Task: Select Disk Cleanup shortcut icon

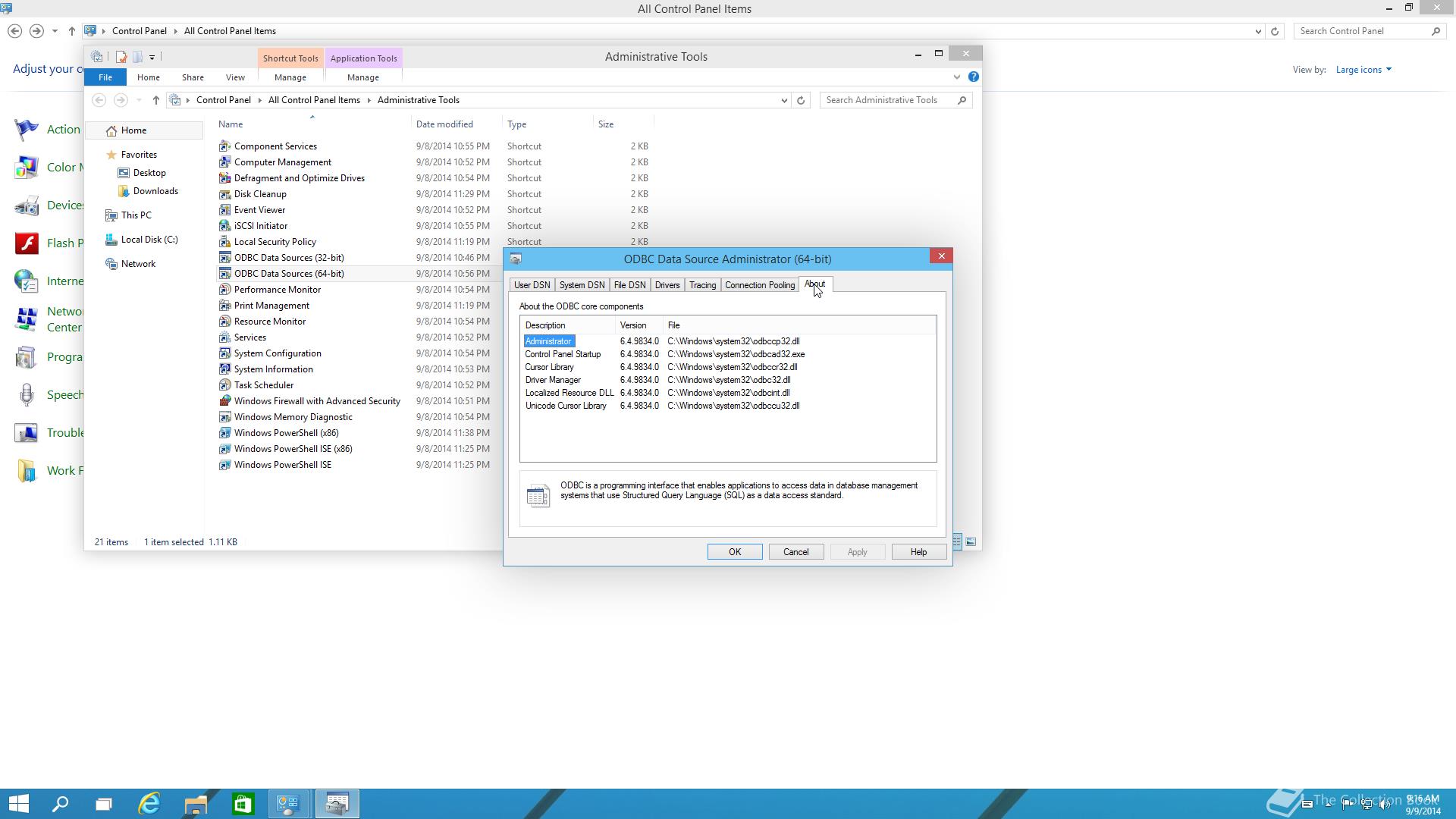Action: click(224, 193)
